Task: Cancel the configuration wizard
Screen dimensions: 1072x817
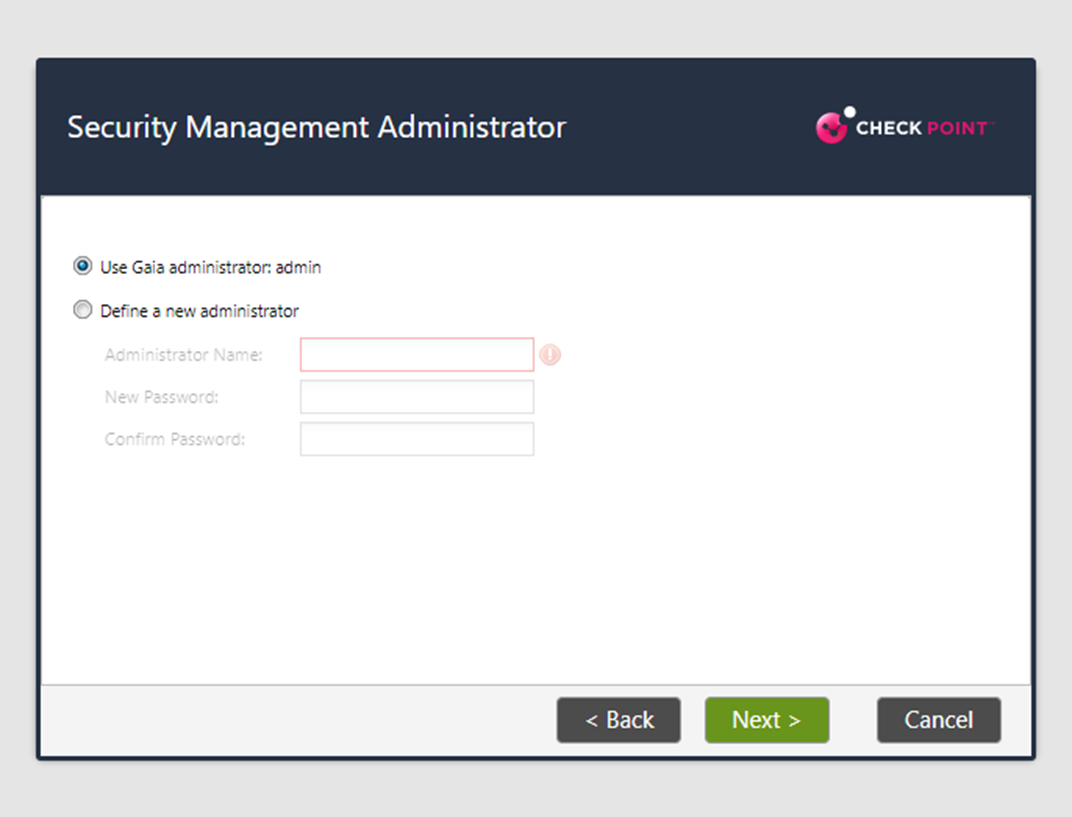Action: (x=939, y=720)
